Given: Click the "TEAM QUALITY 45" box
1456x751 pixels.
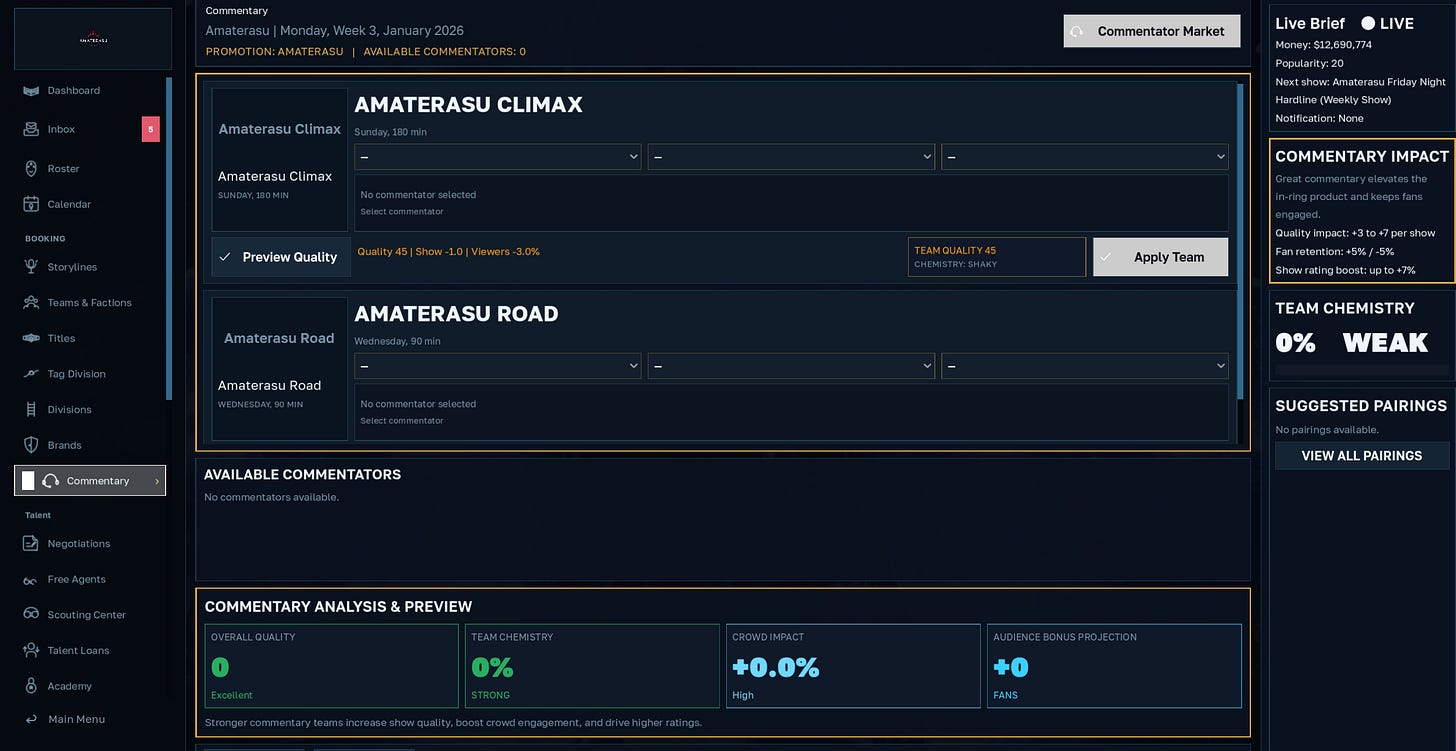Looking at the screenshot, I should pos(997,257).
